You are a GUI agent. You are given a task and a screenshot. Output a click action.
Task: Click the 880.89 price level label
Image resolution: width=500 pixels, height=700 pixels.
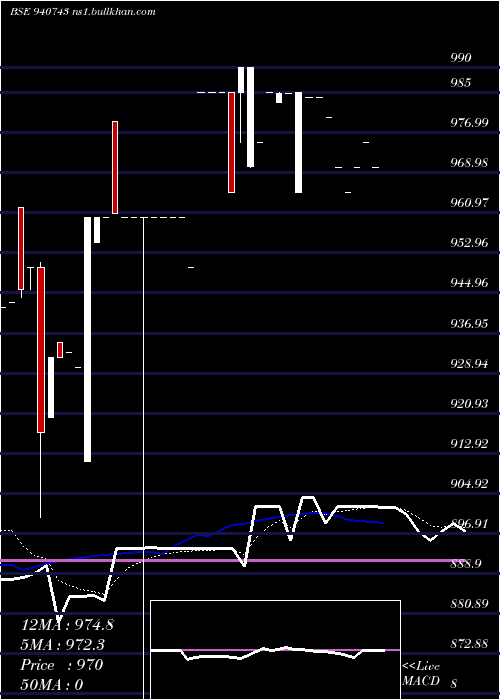[x=469, y=604]
